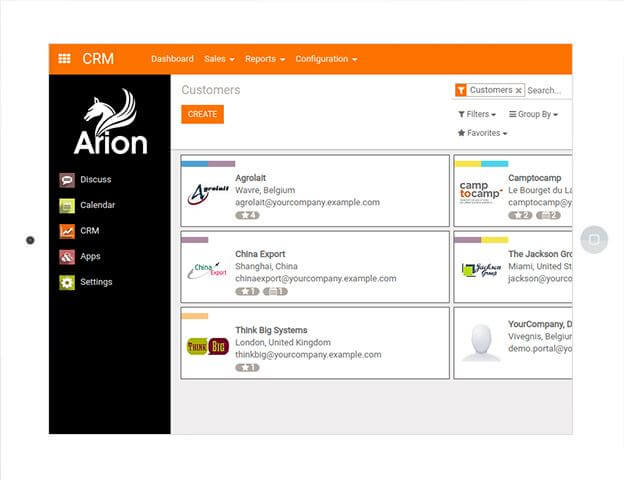Open the Calendar app icon in sidebar
Viewport: 624px width, 480px height.
pos(67,206)
